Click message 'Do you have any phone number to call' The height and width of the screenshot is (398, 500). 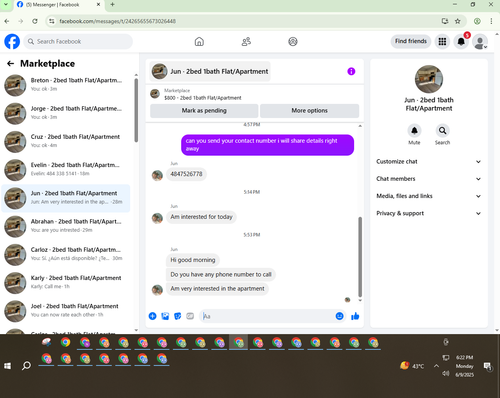[221, 275]
